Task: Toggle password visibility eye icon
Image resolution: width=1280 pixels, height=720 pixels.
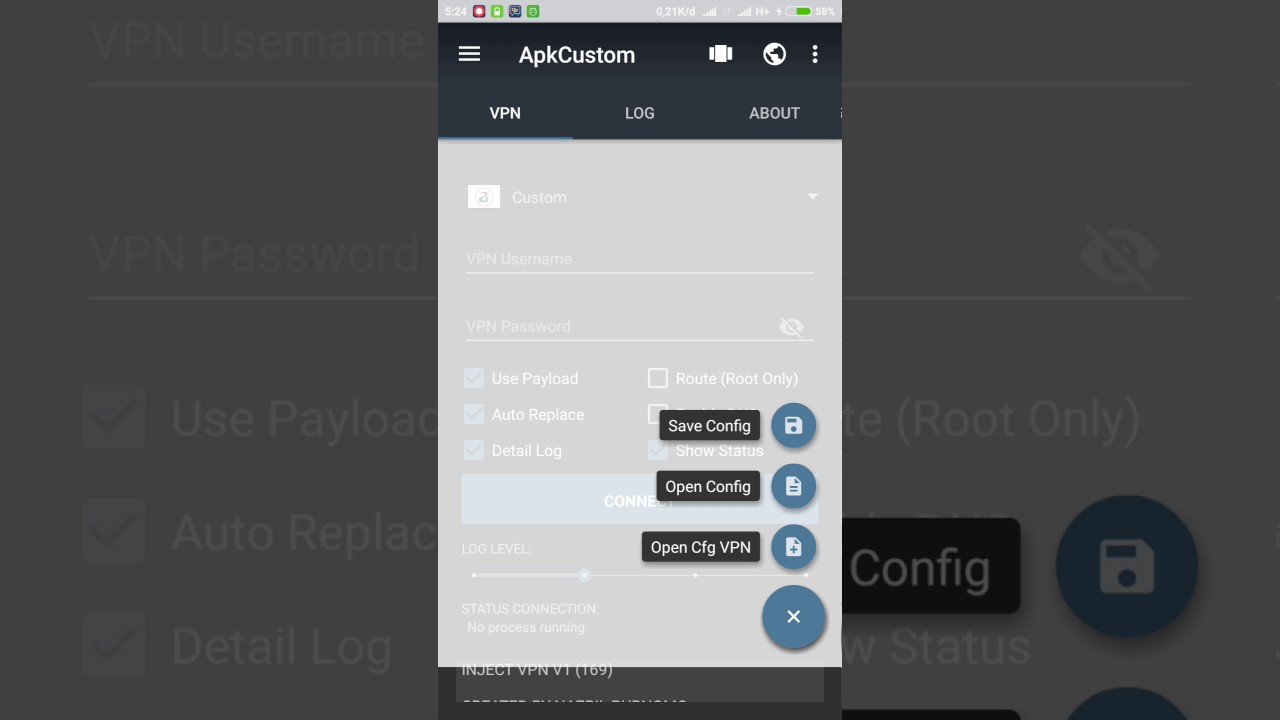Action: 791,327
